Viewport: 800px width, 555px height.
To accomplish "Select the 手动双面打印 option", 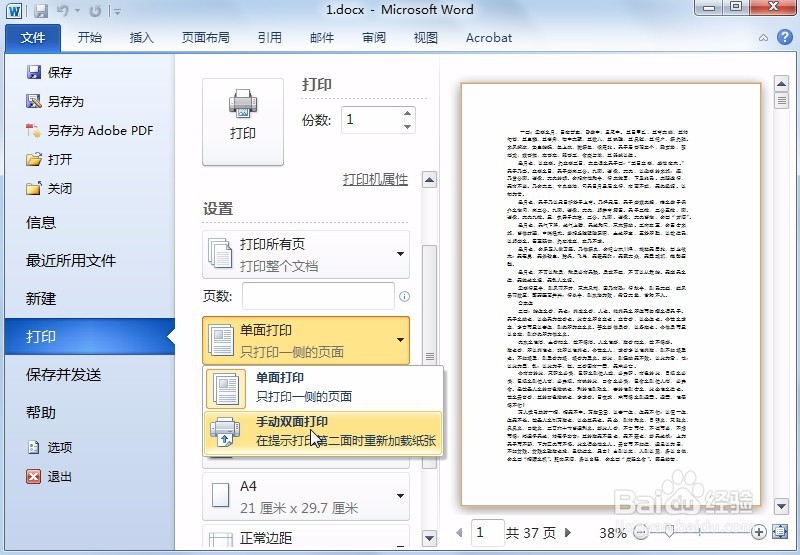I will tap(323, 433).
